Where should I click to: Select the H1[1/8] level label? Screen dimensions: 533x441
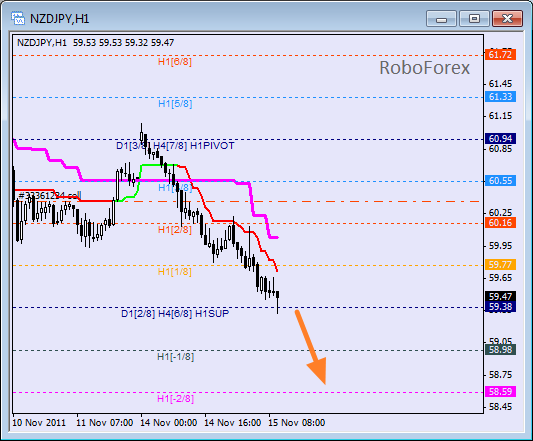[x=175, y=272]
